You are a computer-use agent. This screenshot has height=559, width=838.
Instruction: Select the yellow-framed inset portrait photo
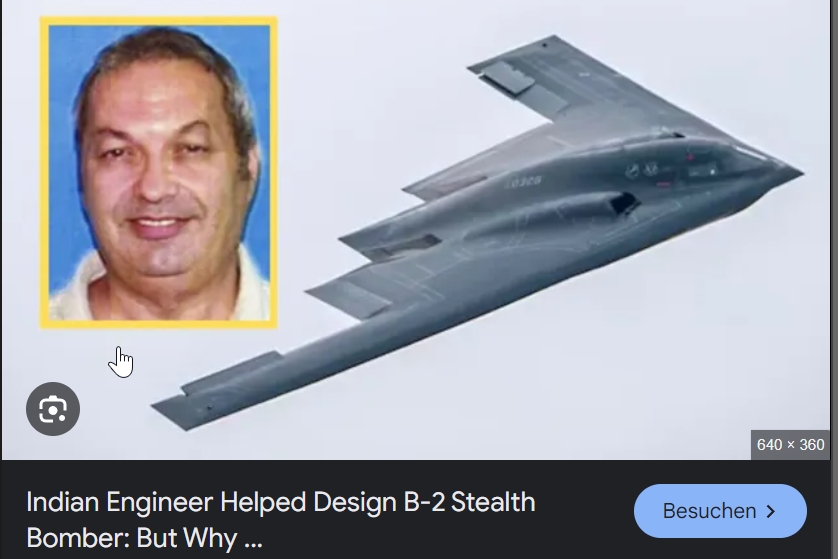(x=159, y=172)
